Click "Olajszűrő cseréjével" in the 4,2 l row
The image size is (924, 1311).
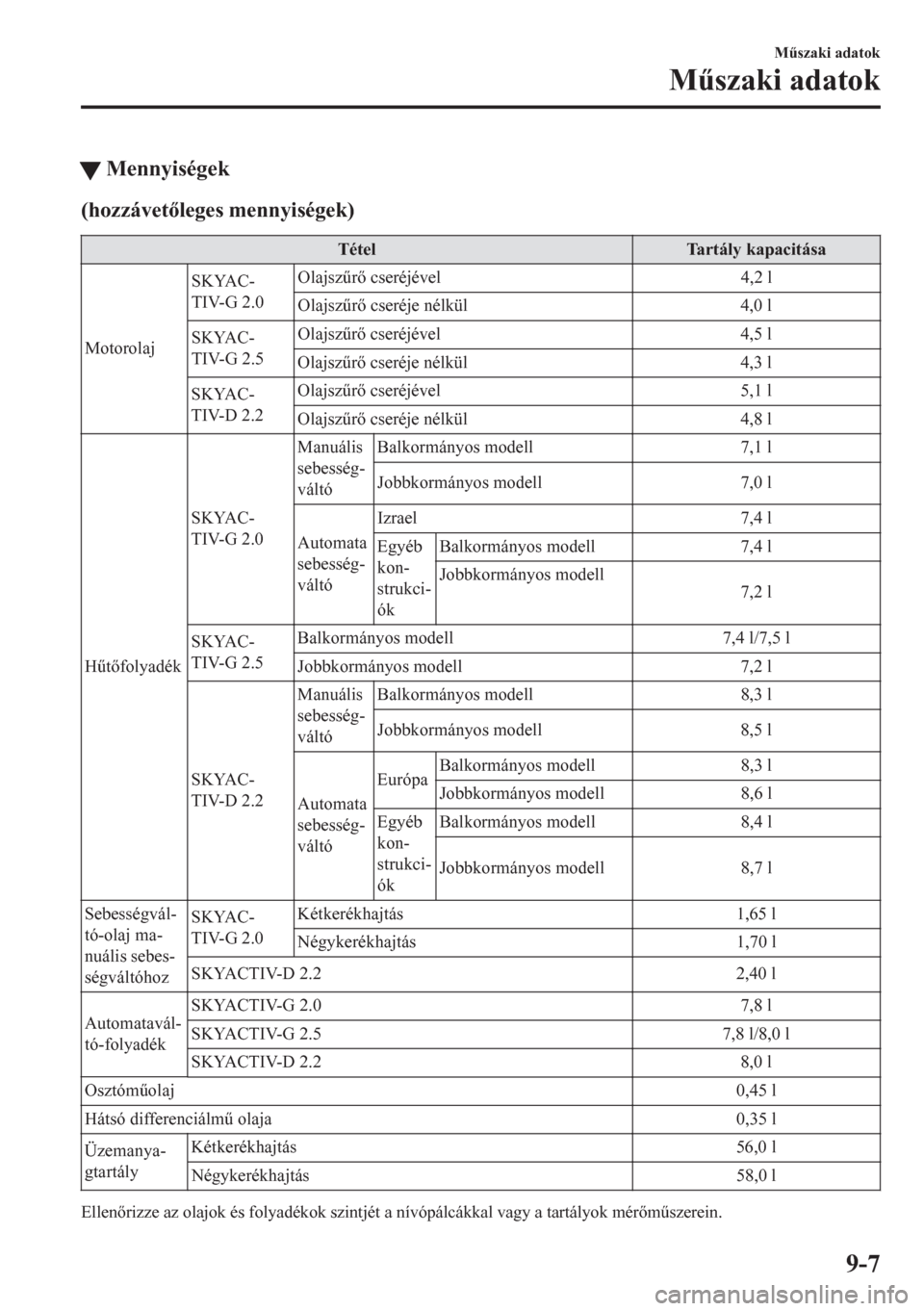[370, 277]
